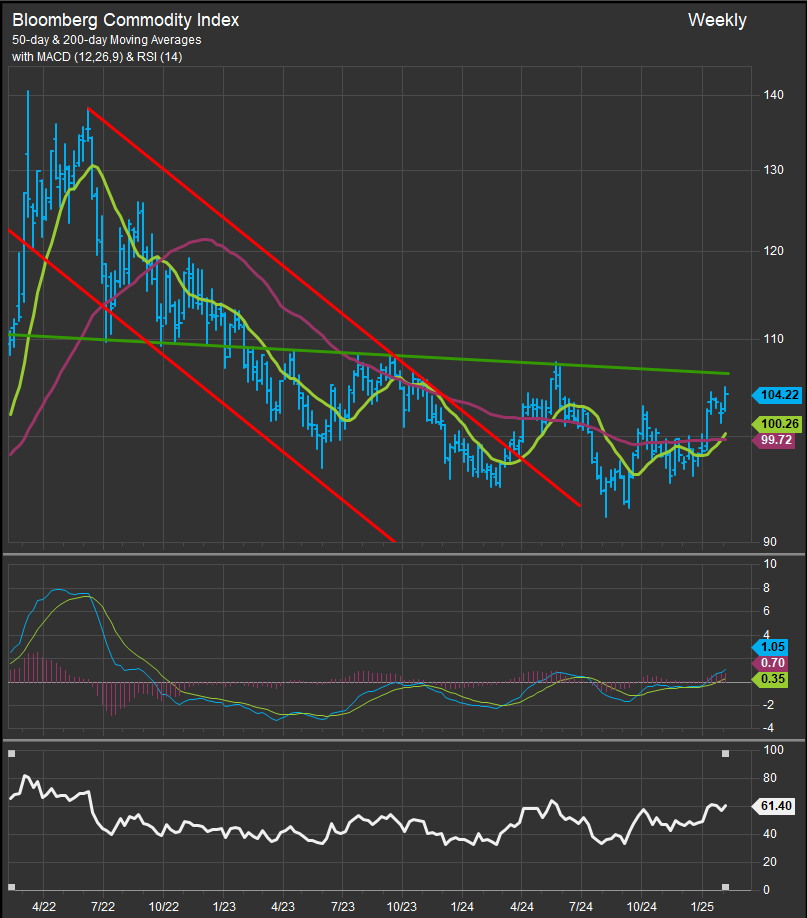807x918 pixels.
Task: Select the 120 price axis label
Action: pos(773,251)
